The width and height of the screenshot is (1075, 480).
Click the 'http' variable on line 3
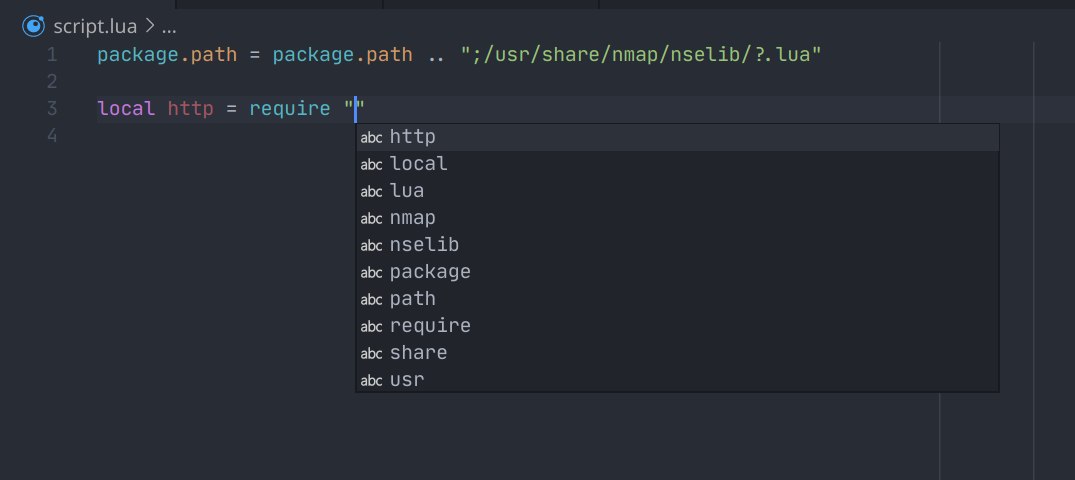pos(191,108)
